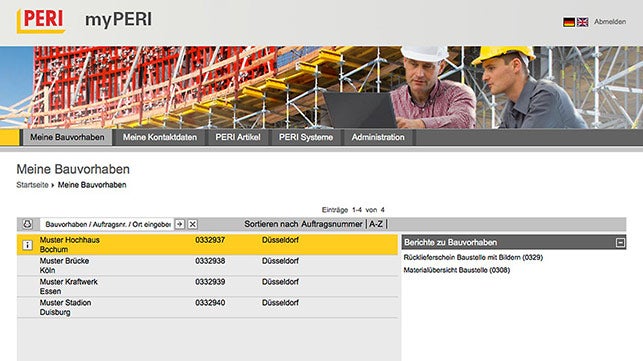The height and width of the screenshot is (361, 643).
Task: Click the Einträge 1-4 von 4 counter
Action: (x=353, y=210)
